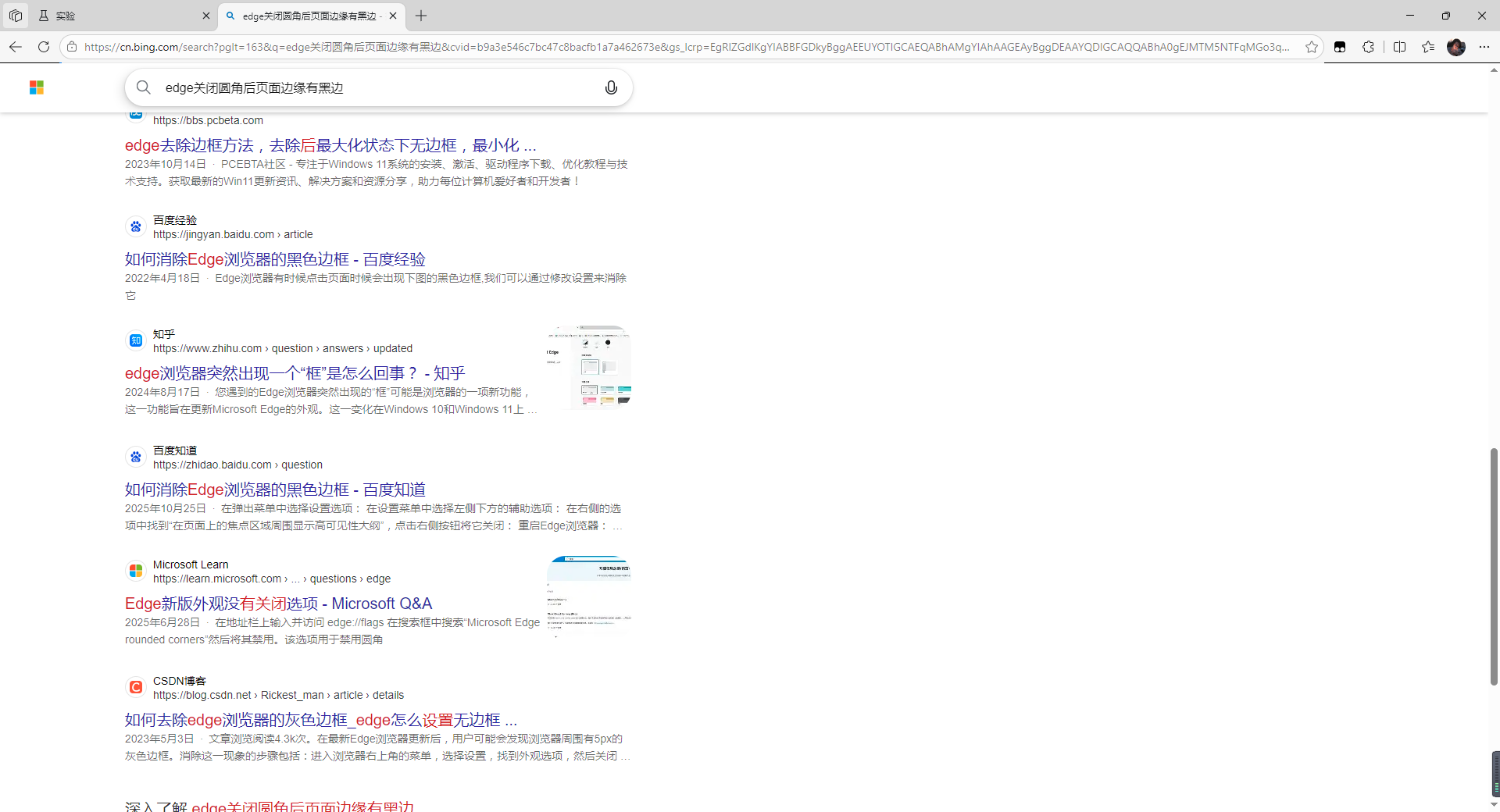Close the 实验 tab
This screenshot has width=1500, height=812.
point(205,16)
